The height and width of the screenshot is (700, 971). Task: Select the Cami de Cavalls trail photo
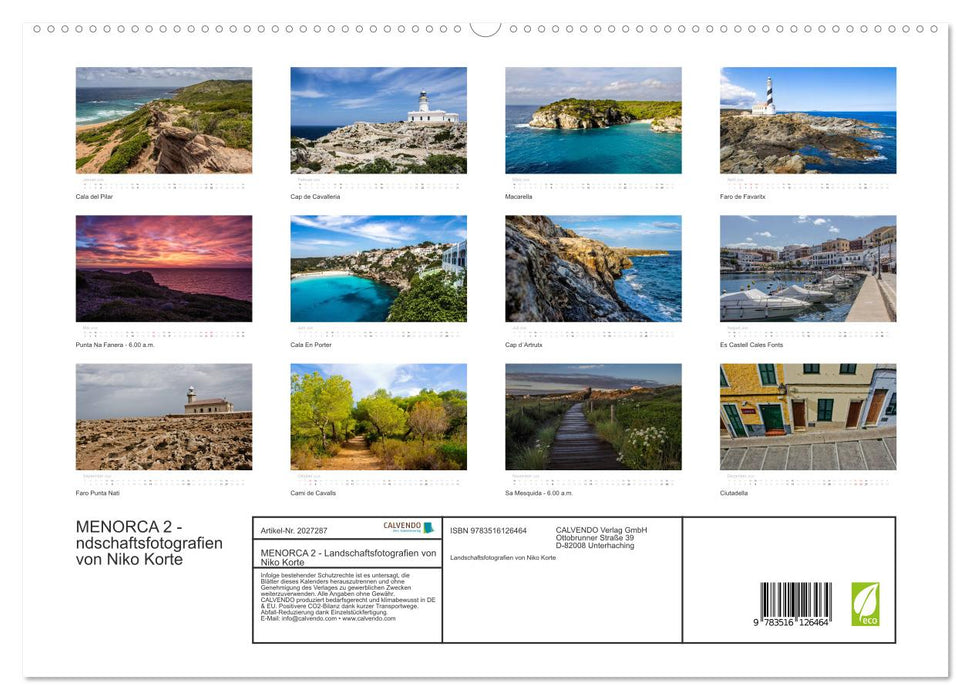pos(377,416)
